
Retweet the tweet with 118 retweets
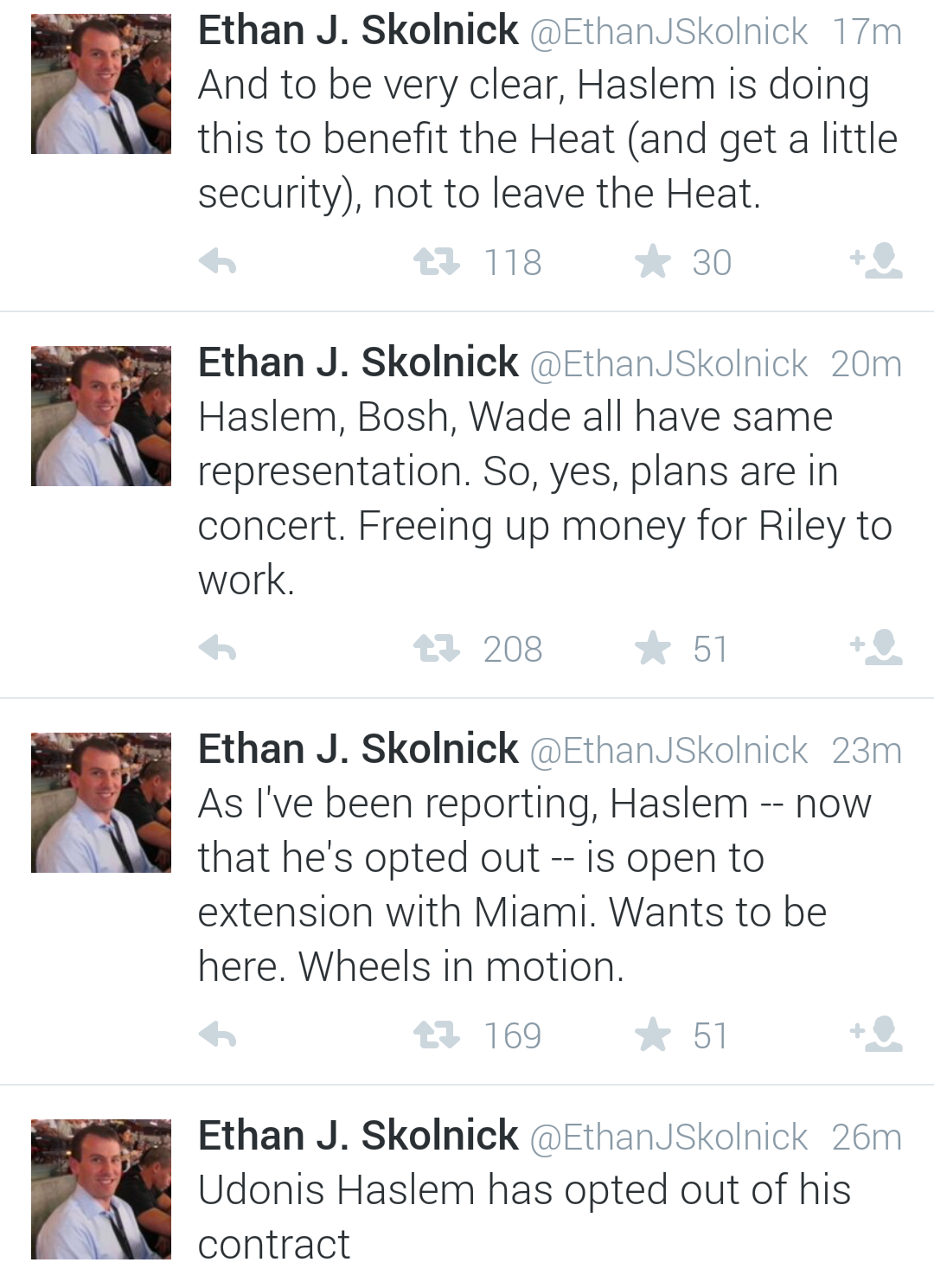click(437, 261)
